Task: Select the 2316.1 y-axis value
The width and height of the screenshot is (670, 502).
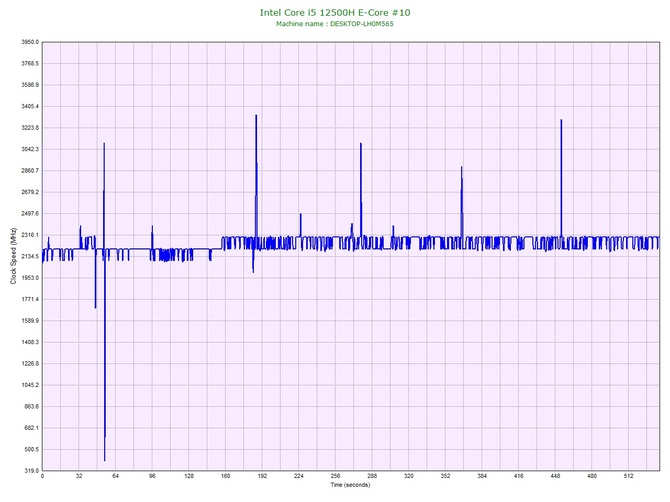Action: tap(30, 235)
